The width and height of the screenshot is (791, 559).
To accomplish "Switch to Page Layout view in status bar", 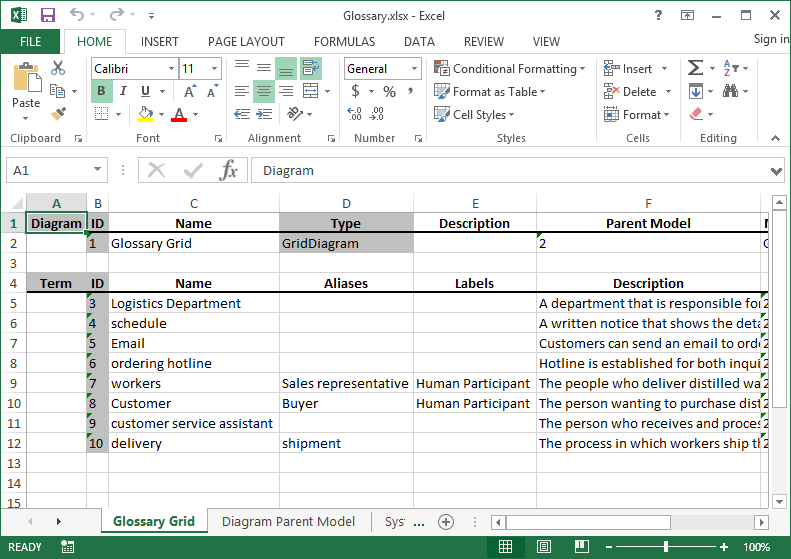I will point(544,547).
